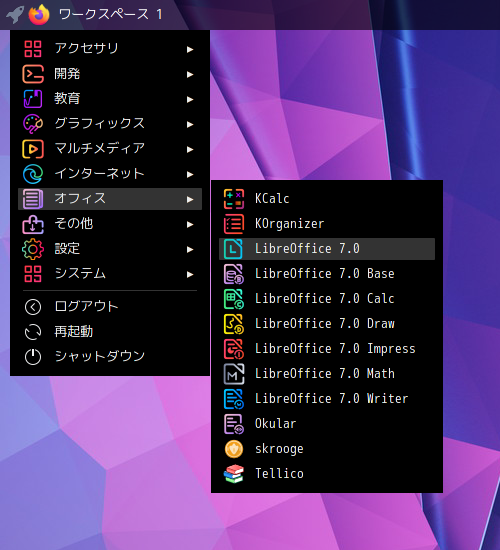Click the LibreOffice Impress icon

point(234,349)
